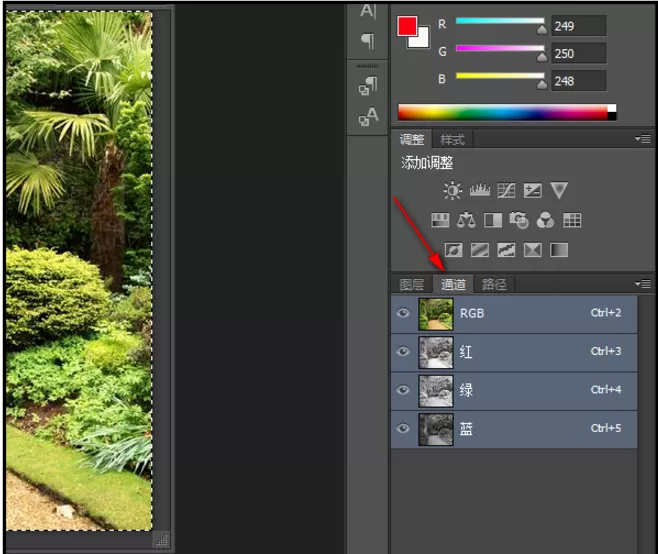Switch to the 路径 tab
658x554 pixels.
[x=494, y=285]
